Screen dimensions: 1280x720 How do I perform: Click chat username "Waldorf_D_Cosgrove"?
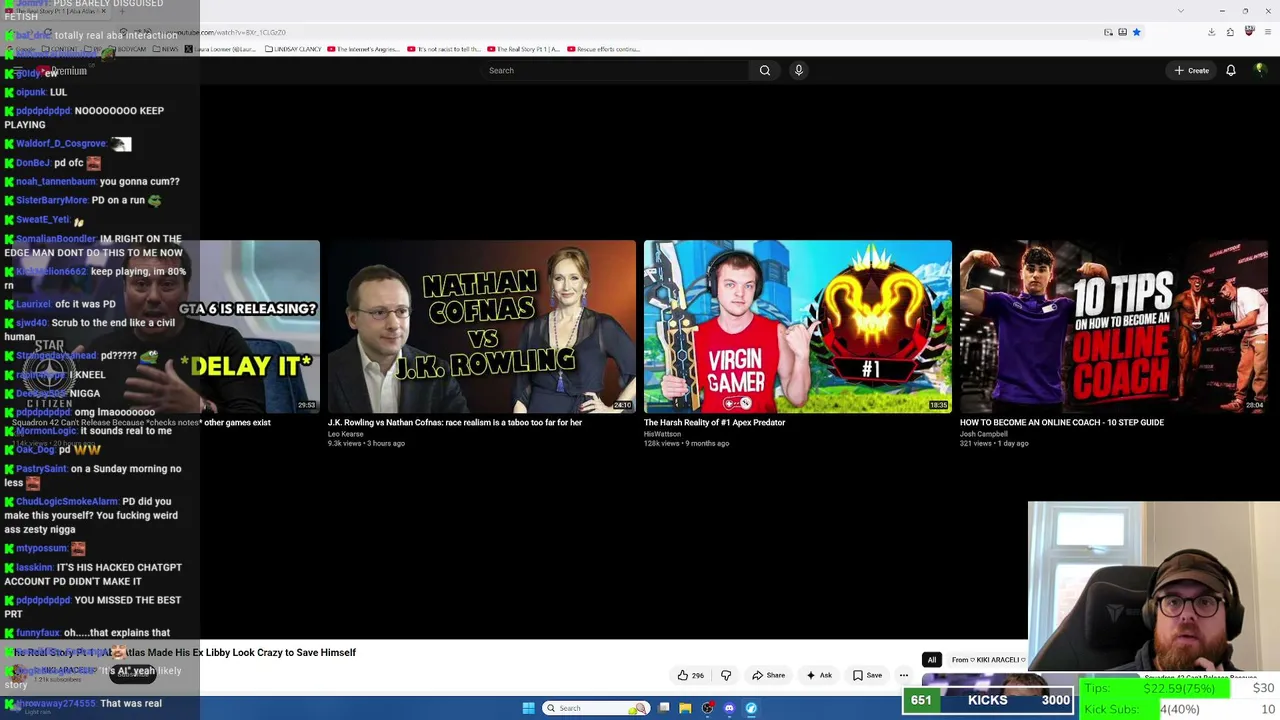pyautogui.click(x=61, y=143)
